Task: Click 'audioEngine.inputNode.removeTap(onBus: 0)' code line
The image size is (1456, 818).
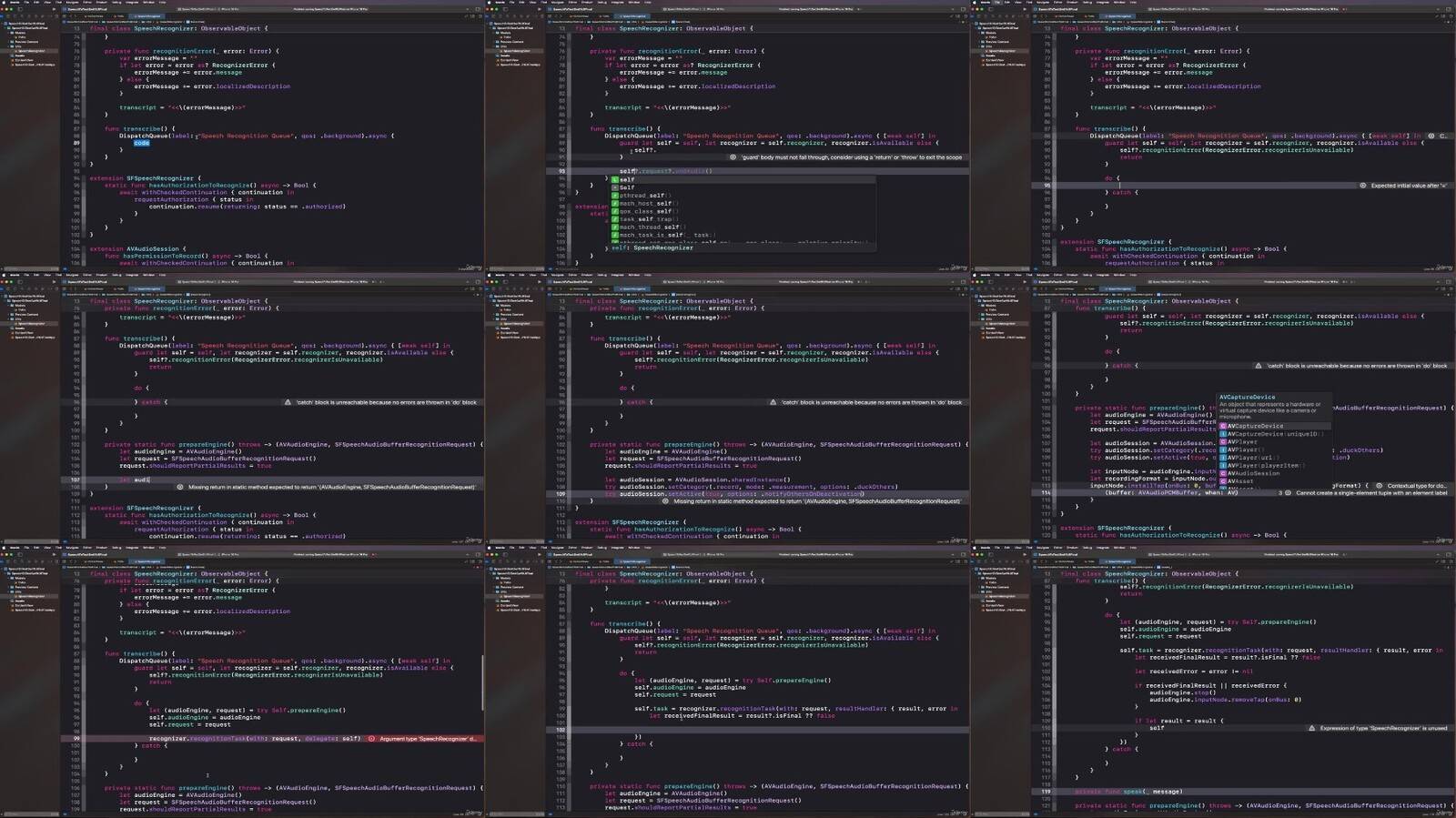Action: (1225, 700)
